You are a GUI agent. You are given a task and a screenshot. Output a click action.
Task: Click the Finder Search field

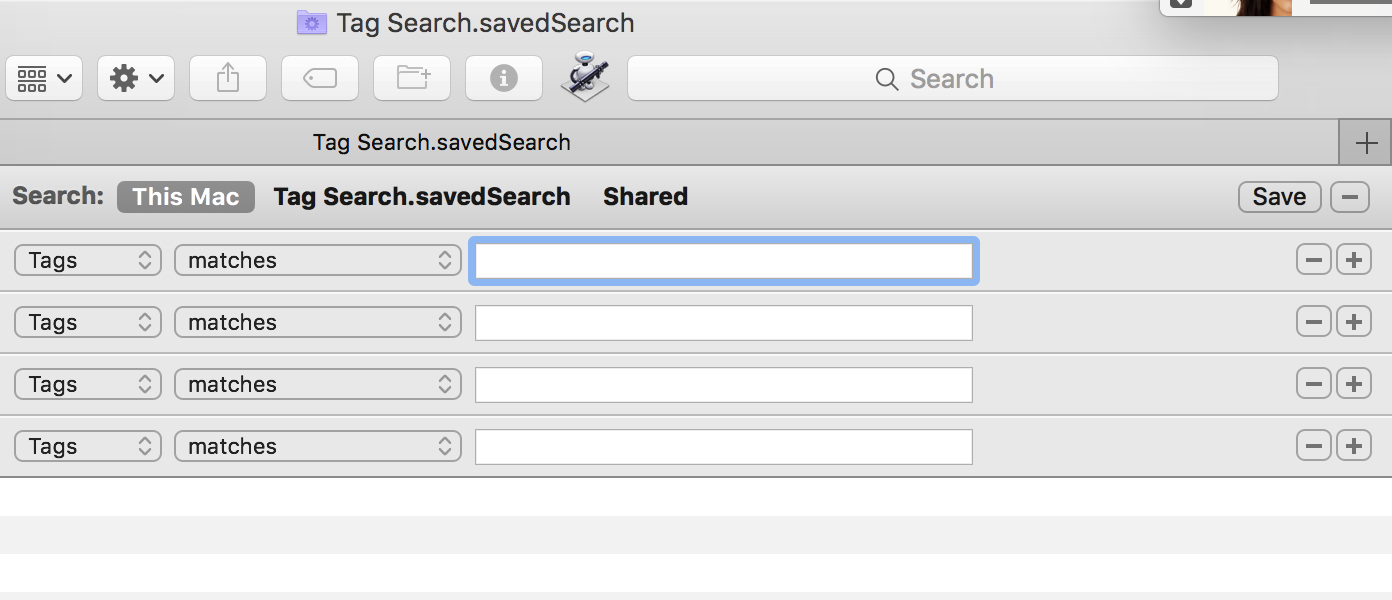pos(952,78)
